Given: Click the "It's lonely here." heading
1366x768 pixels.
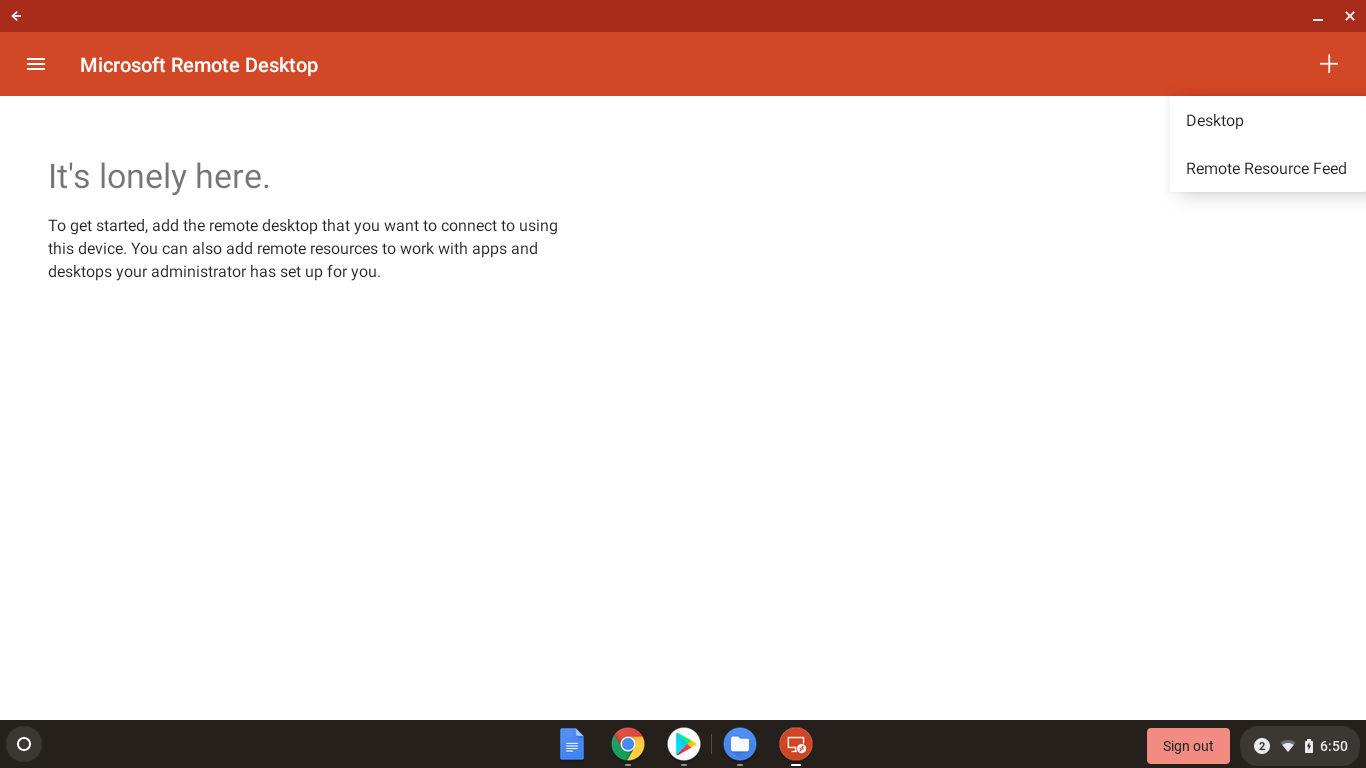Looking at the screenshot, I should coord(159,176).
